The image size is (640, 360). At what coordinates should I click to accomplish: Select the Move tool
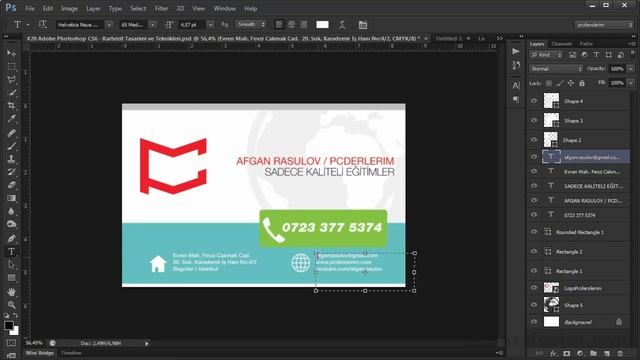click(11, 53)
